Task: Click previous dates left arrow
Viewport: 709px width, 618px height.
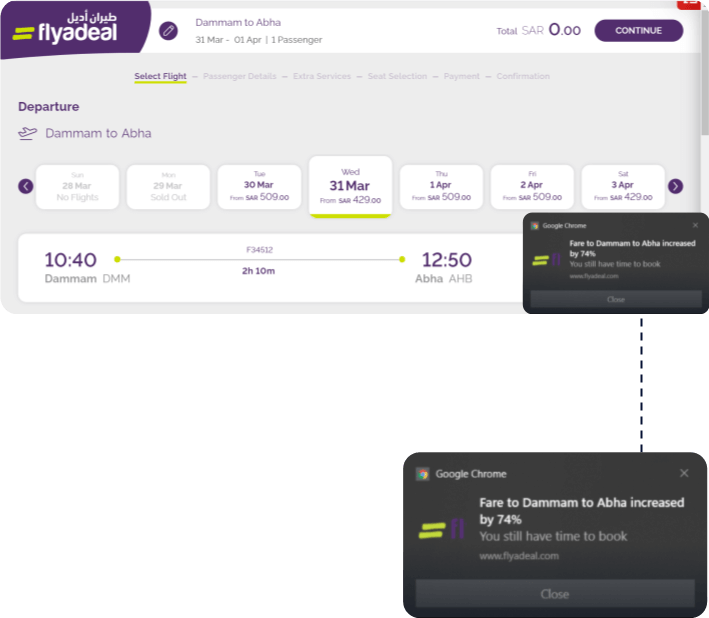Action: (x=26, y=186)
